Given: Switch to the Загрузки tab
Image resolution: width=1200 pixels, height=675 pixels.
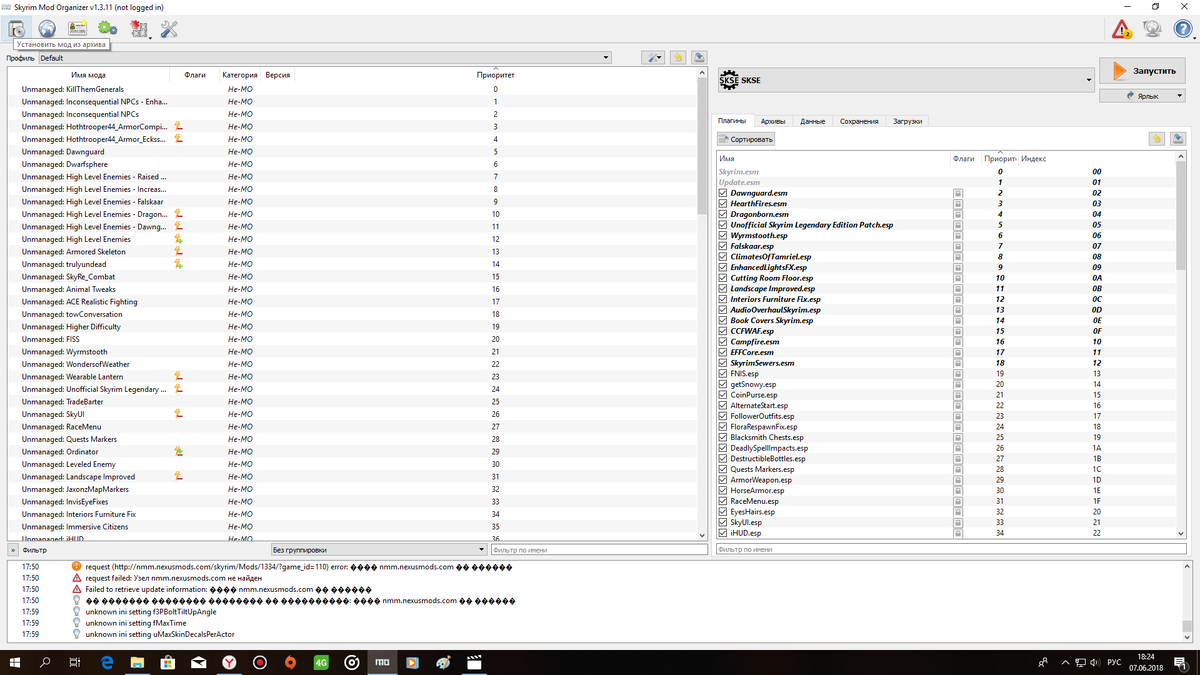Looking at the screenshot, I should [x=907, y=121].
